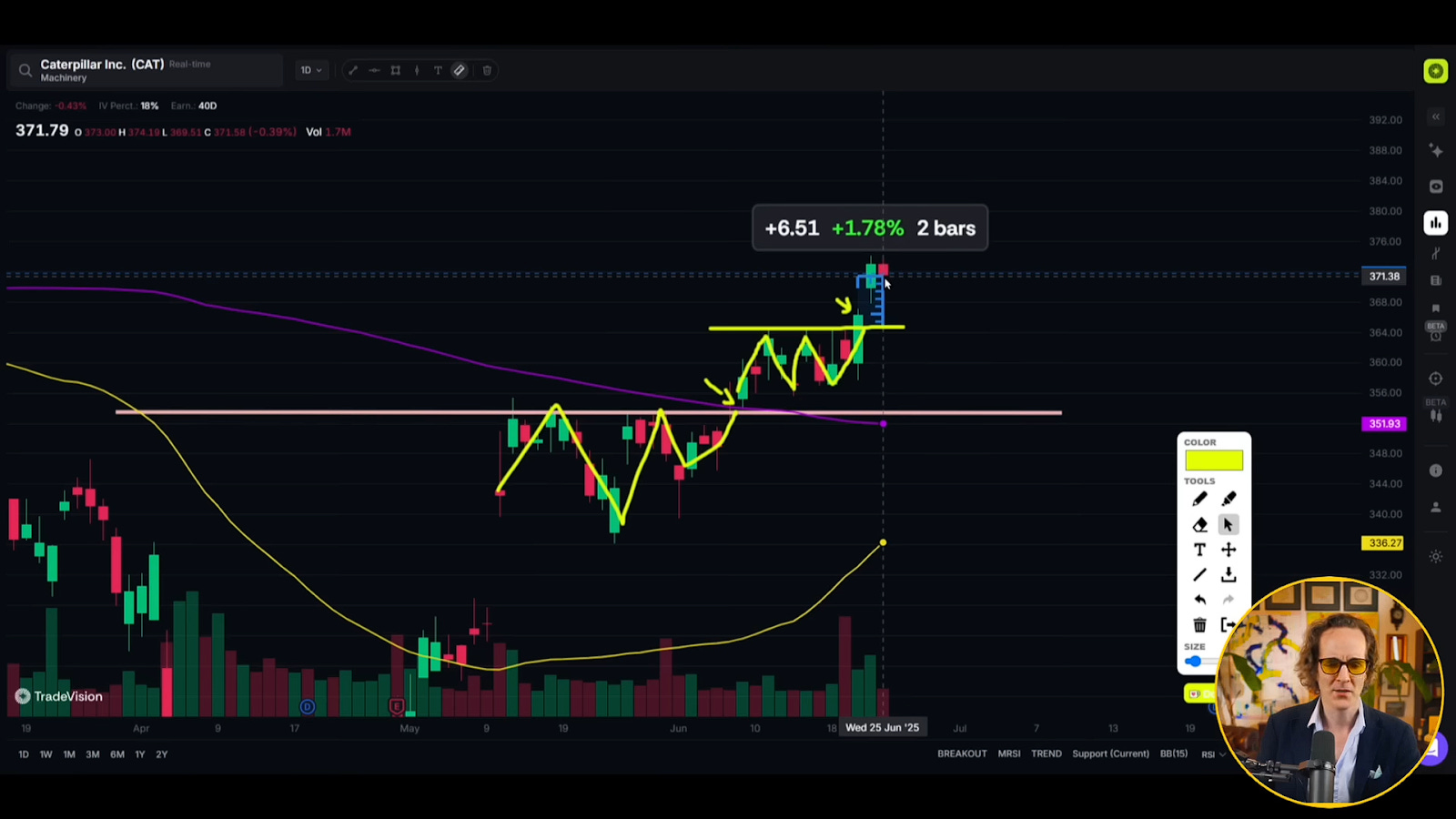Select the bar chart icon in the sidebar

[x=1436, y=223]
